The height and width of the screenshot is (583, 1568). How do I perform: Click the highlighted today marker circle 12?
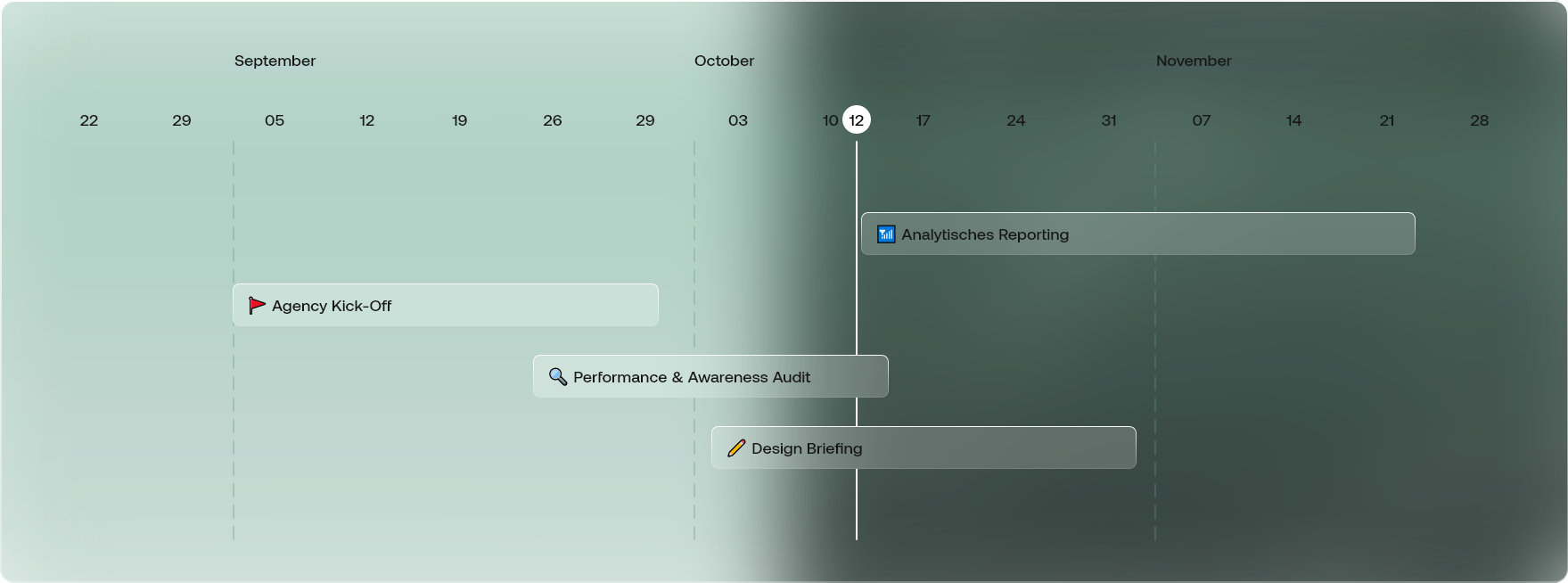(857, 120)
